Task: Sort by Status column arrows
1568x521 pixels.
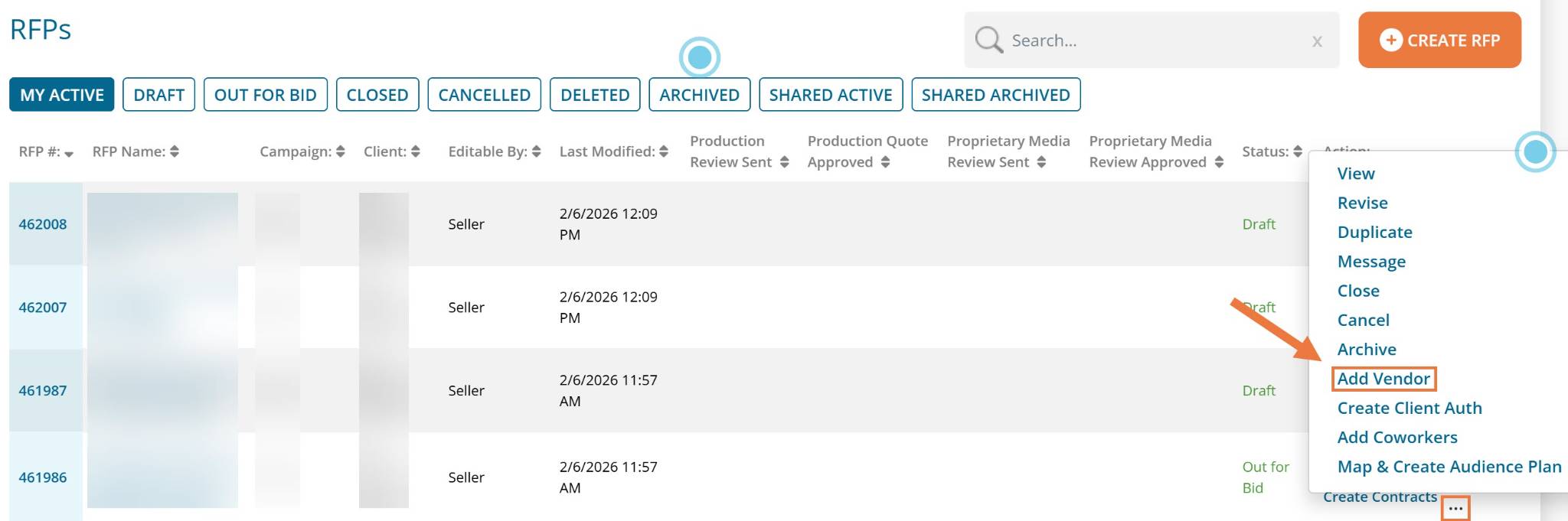Action: (1298, 151)
